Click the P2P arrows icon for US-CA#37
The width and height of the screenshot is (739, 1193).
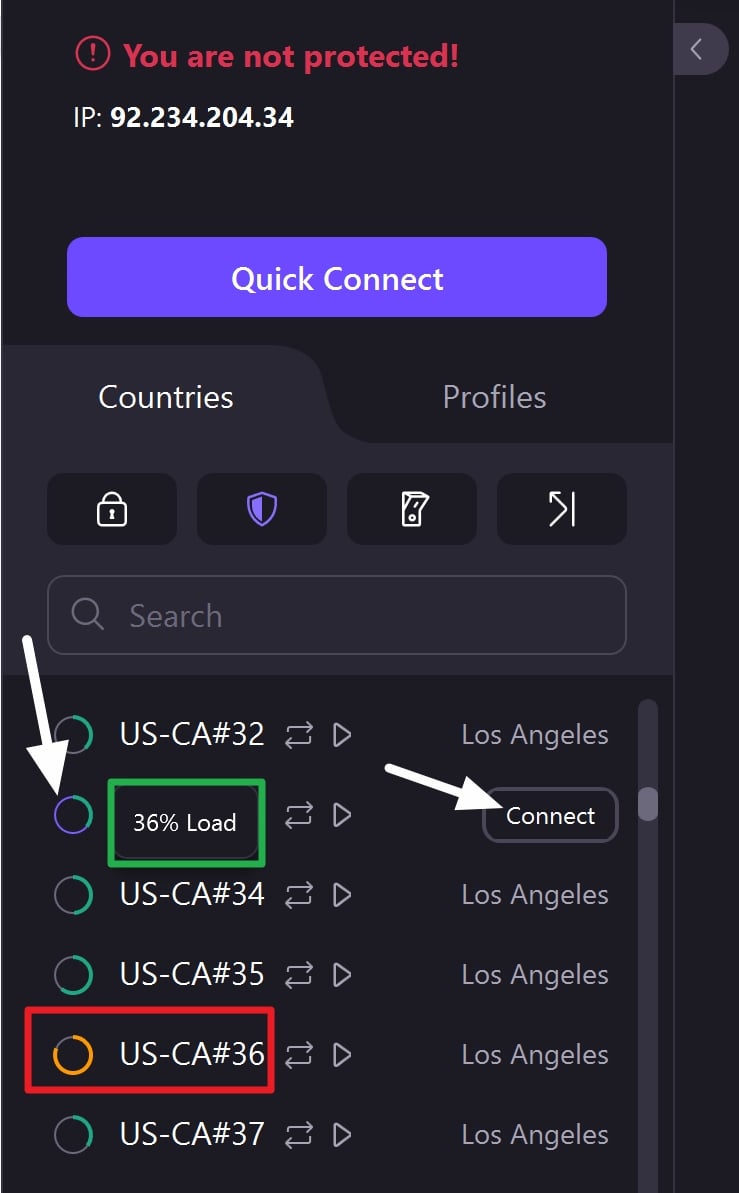(299, 1135)
